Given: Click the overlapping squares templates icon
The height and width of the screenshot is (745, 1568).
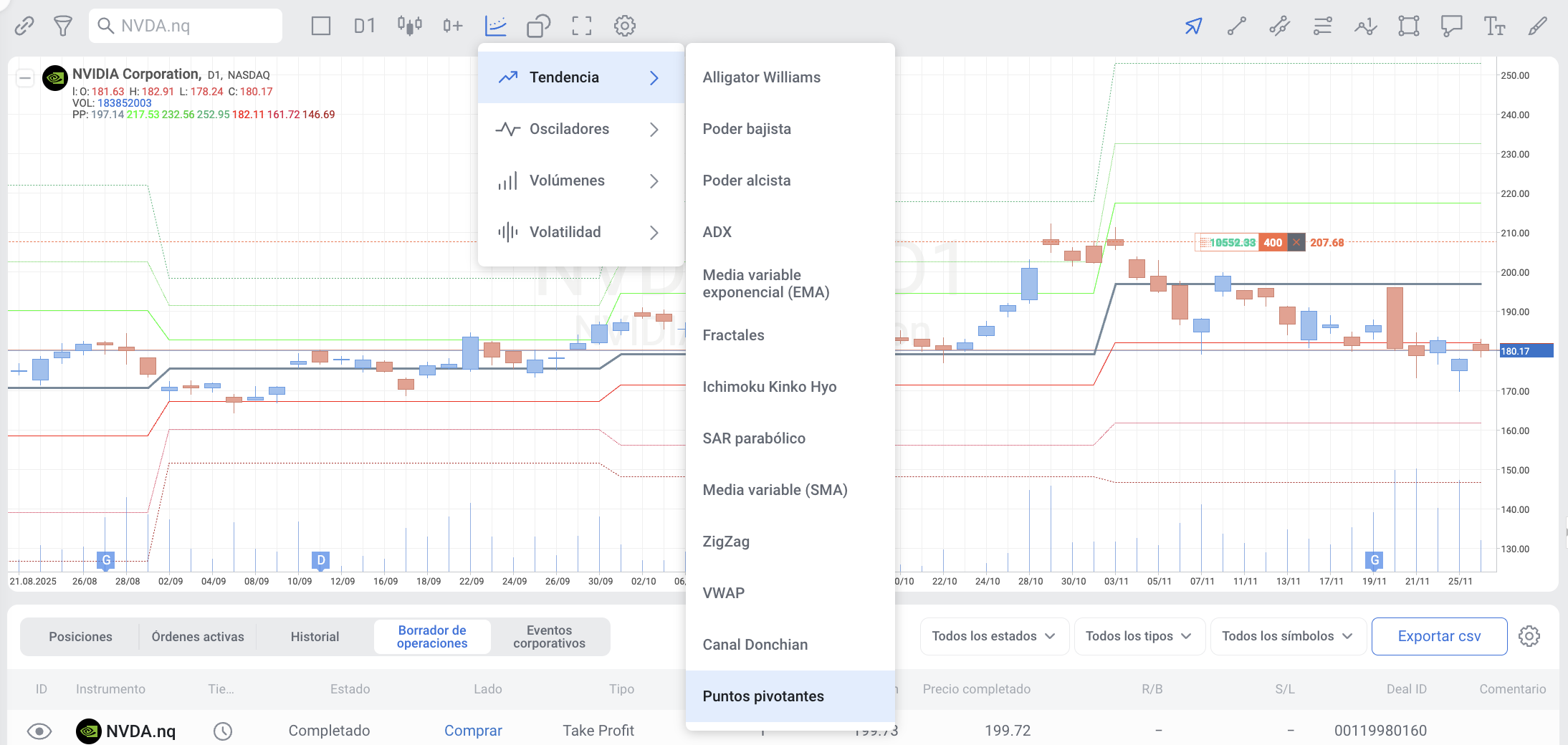Looking at the screenshot, I should pos(539,27).
